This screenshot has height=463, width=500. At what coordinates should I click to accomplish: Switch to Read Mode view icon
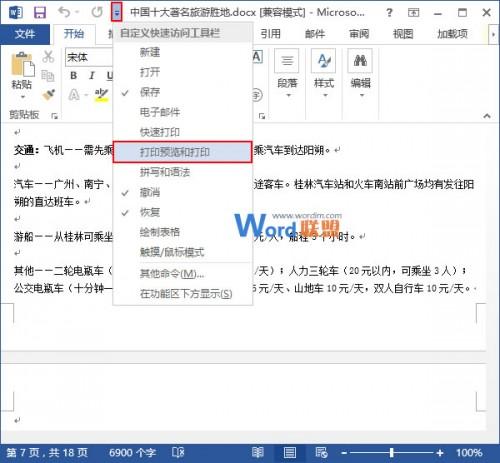(258, 453)
